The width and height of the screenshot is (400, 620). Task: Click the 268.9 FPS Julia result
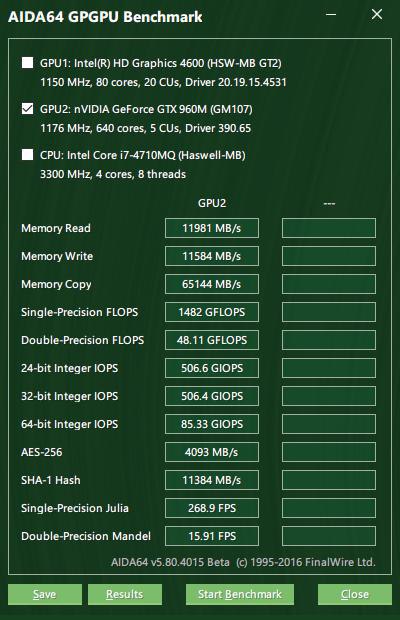click(x=212, y=508)
